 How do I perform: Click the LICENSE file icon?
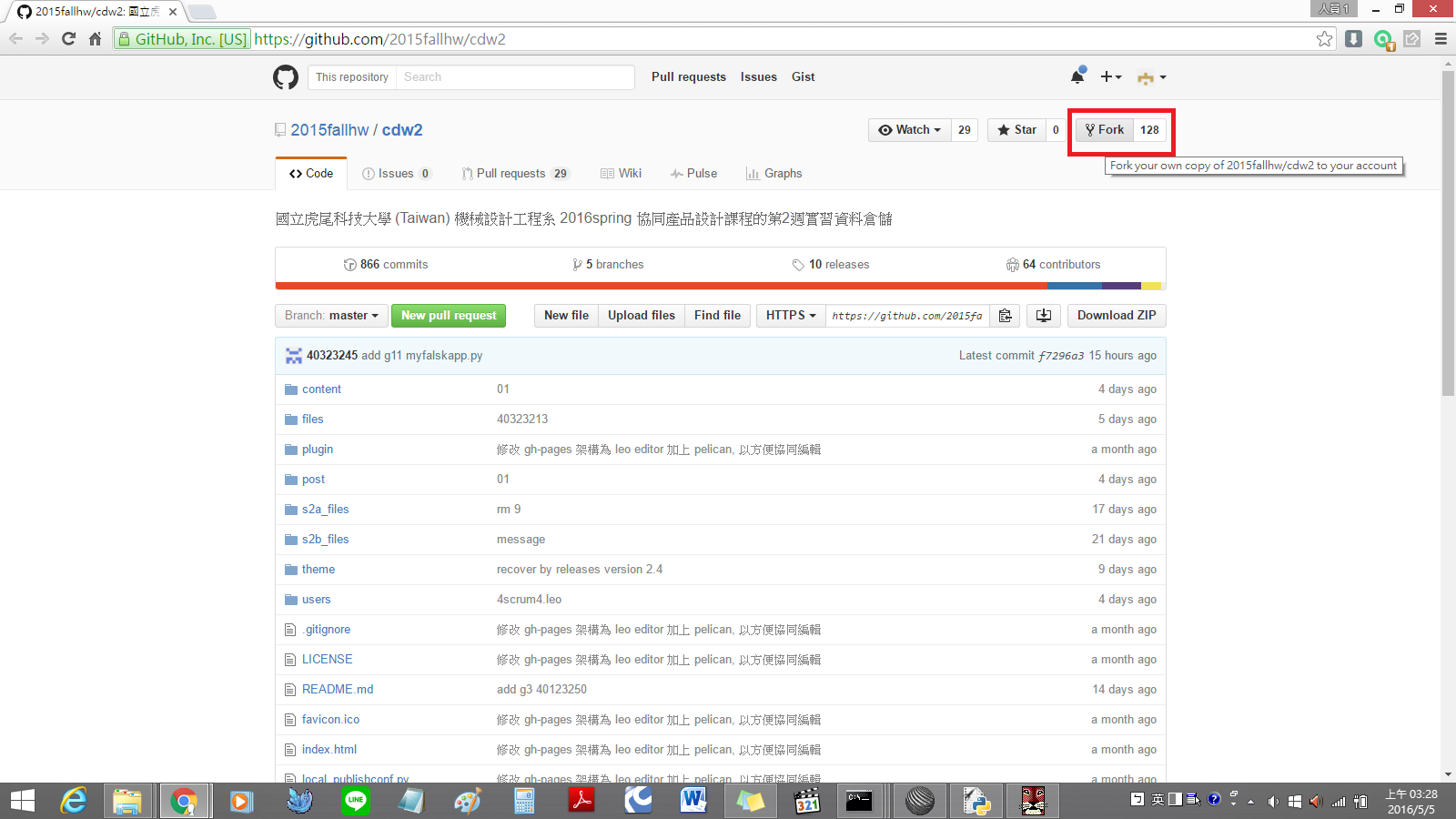point(290,660)
